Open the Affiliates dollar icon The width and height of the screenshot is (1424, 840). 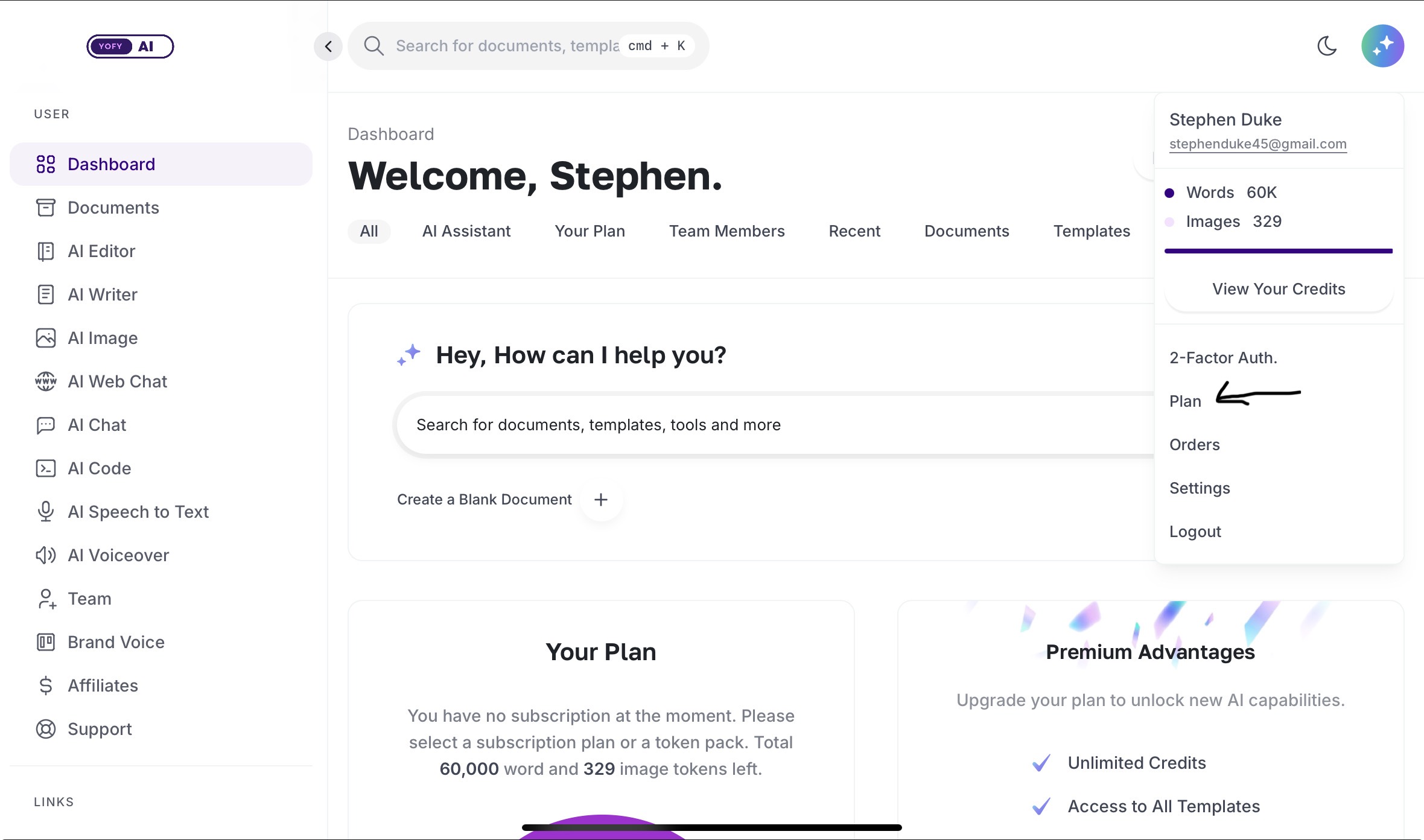(46, 686)
